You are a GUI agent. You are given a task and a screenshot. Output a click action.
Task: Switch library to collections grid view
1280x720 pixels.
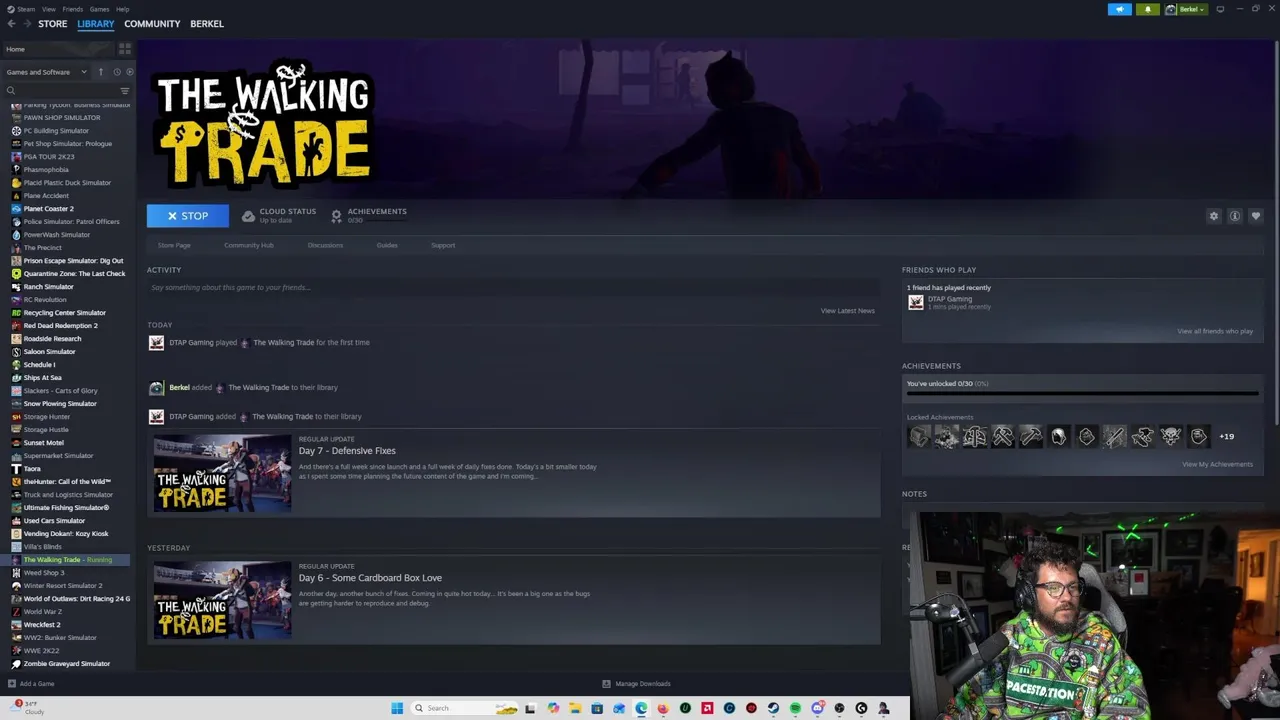[125, 49]
